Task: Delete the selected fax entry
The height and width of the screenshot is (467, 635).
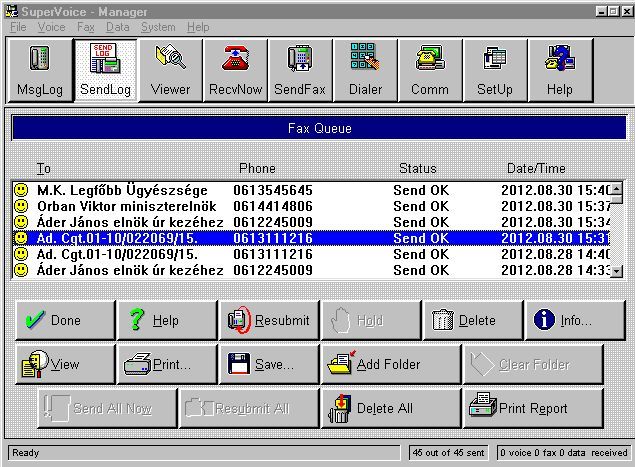Action: coord(473,320)
